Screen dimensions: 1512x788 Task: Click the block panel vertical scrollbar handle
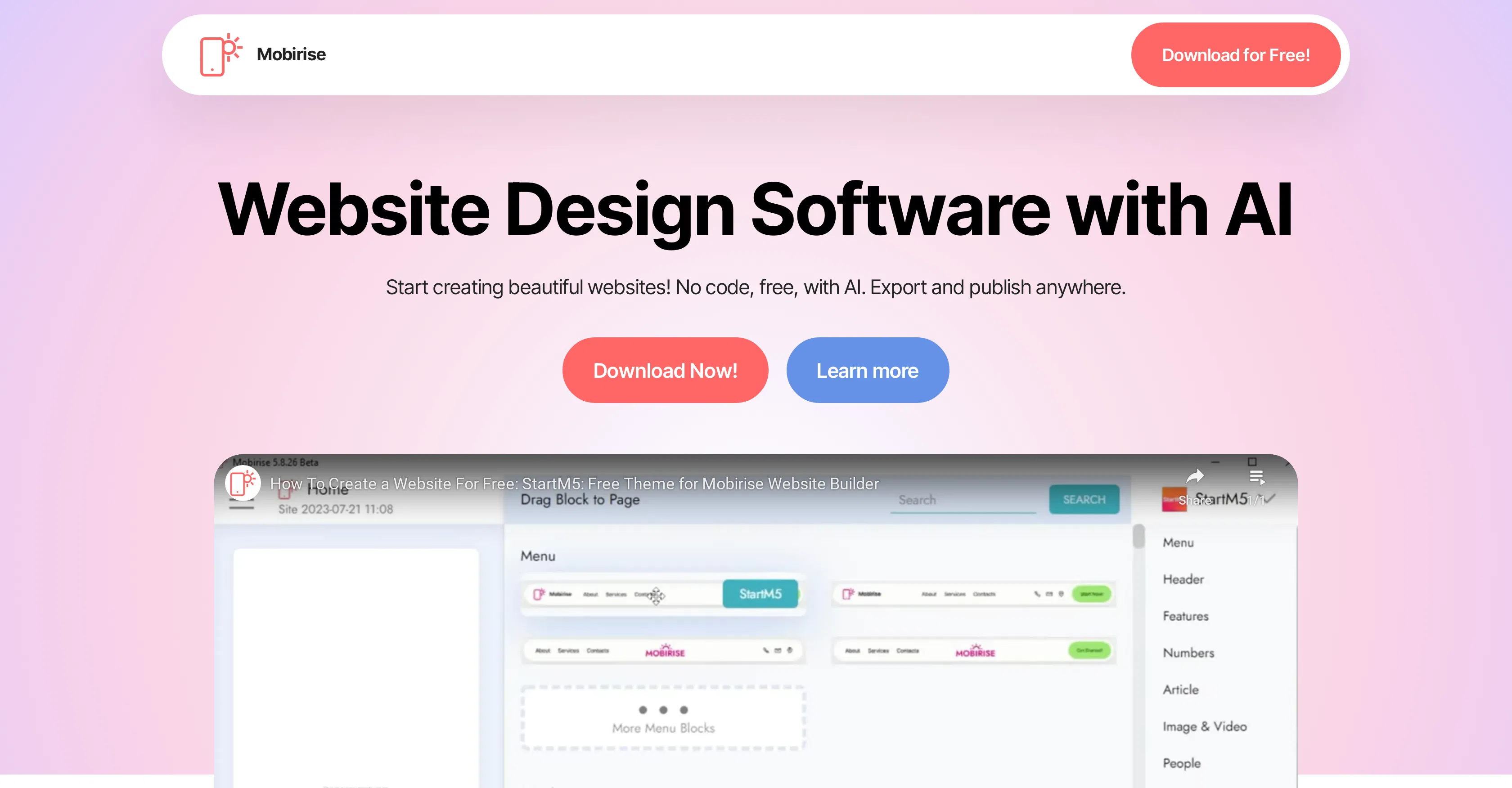point(1138,536)
